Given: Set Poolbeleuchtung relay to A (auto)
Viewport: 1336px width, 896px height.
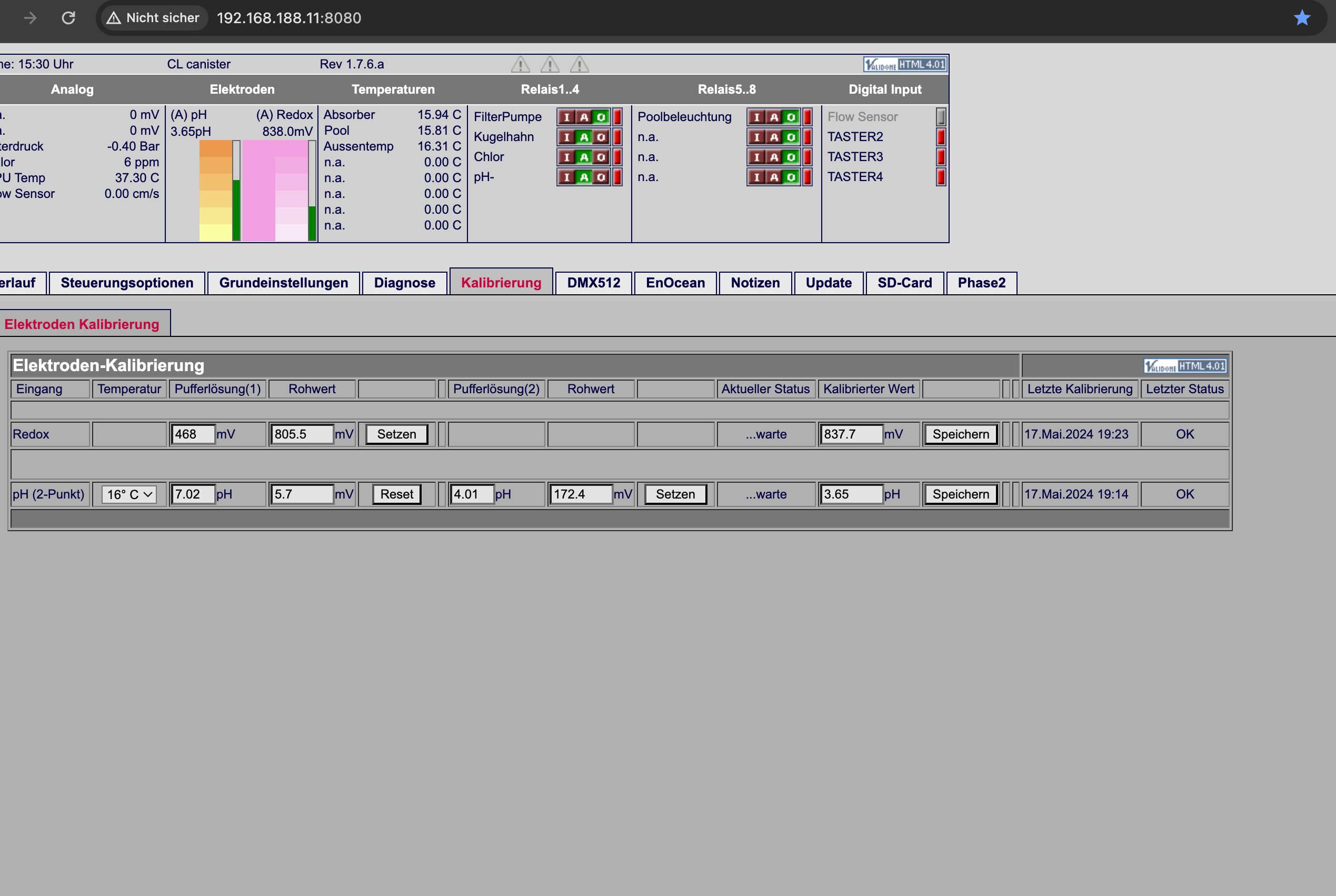Looking at the screenshot, I should click(x=774, y=117).
